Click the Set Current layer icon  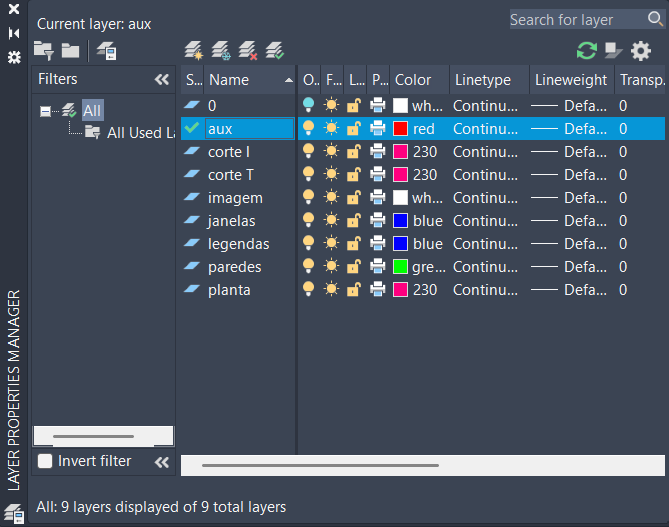[x=275, y=50]
